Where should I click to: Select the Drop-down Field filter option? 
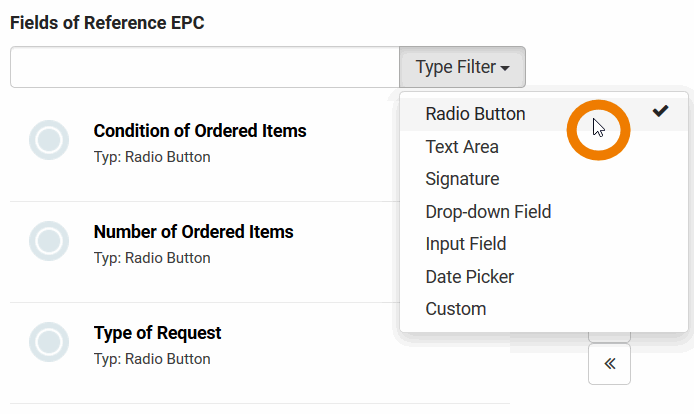[488, 212]
